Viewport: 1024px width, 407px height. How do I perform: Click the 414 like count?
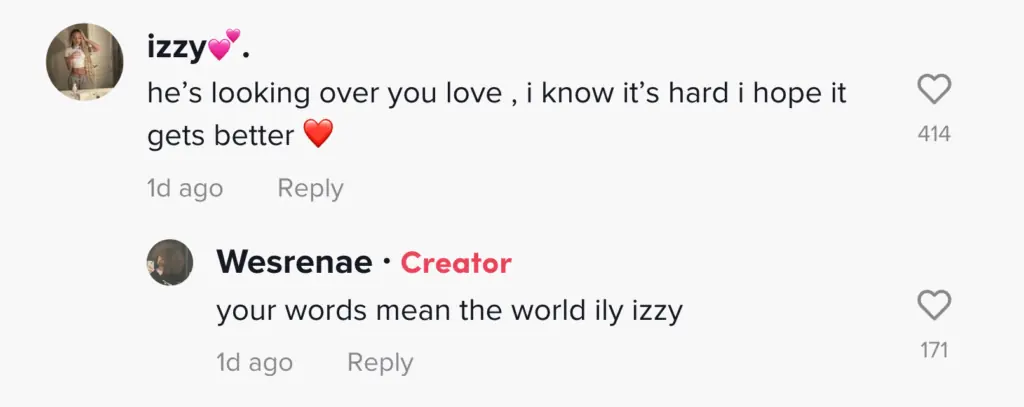click(x=933, y=134)
